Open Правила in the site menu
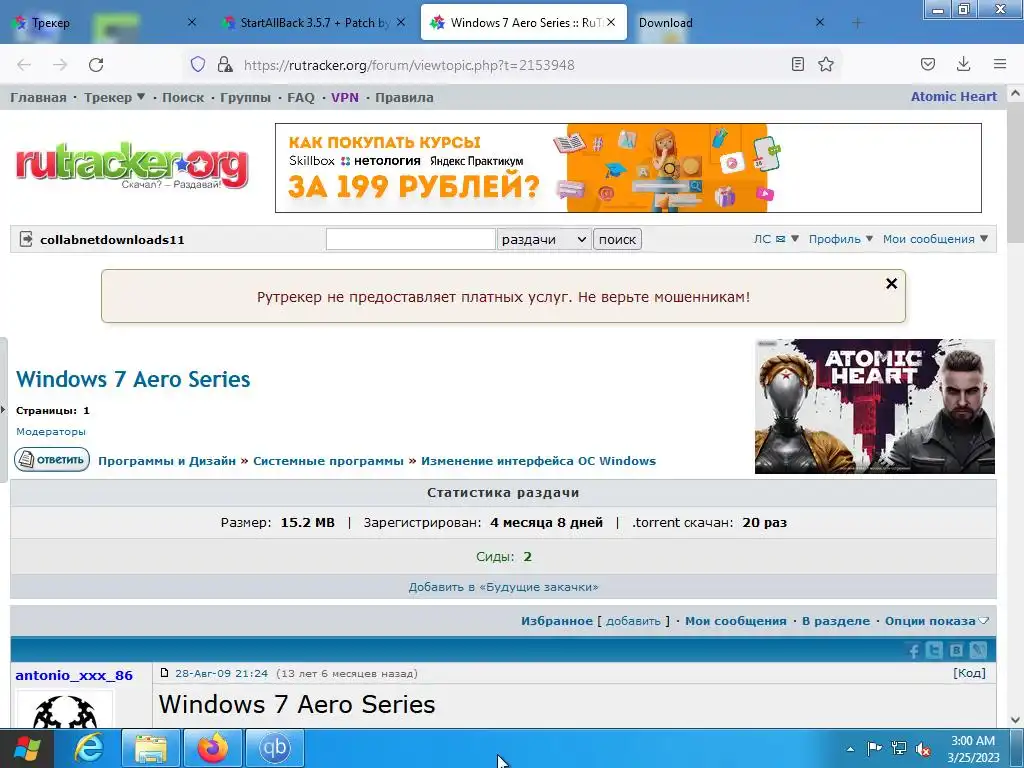Image resolution: width=1024 pixels, height=768 pixels. pyautogui.click(x=404, y=97)
